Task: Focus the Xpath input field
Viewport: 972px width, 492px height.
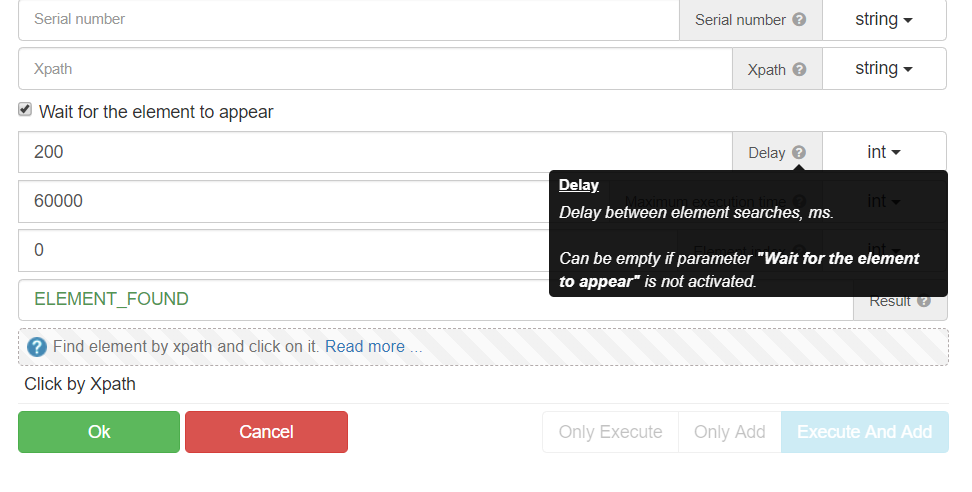Action: pyautogui.click(x=375, y=69)
